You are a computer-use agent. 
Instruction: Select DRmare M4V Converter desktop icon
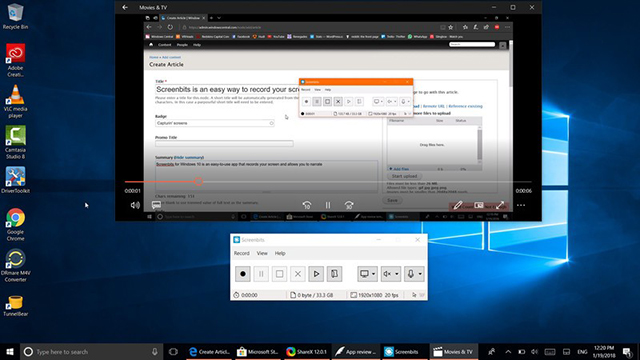tap(16, 265)
